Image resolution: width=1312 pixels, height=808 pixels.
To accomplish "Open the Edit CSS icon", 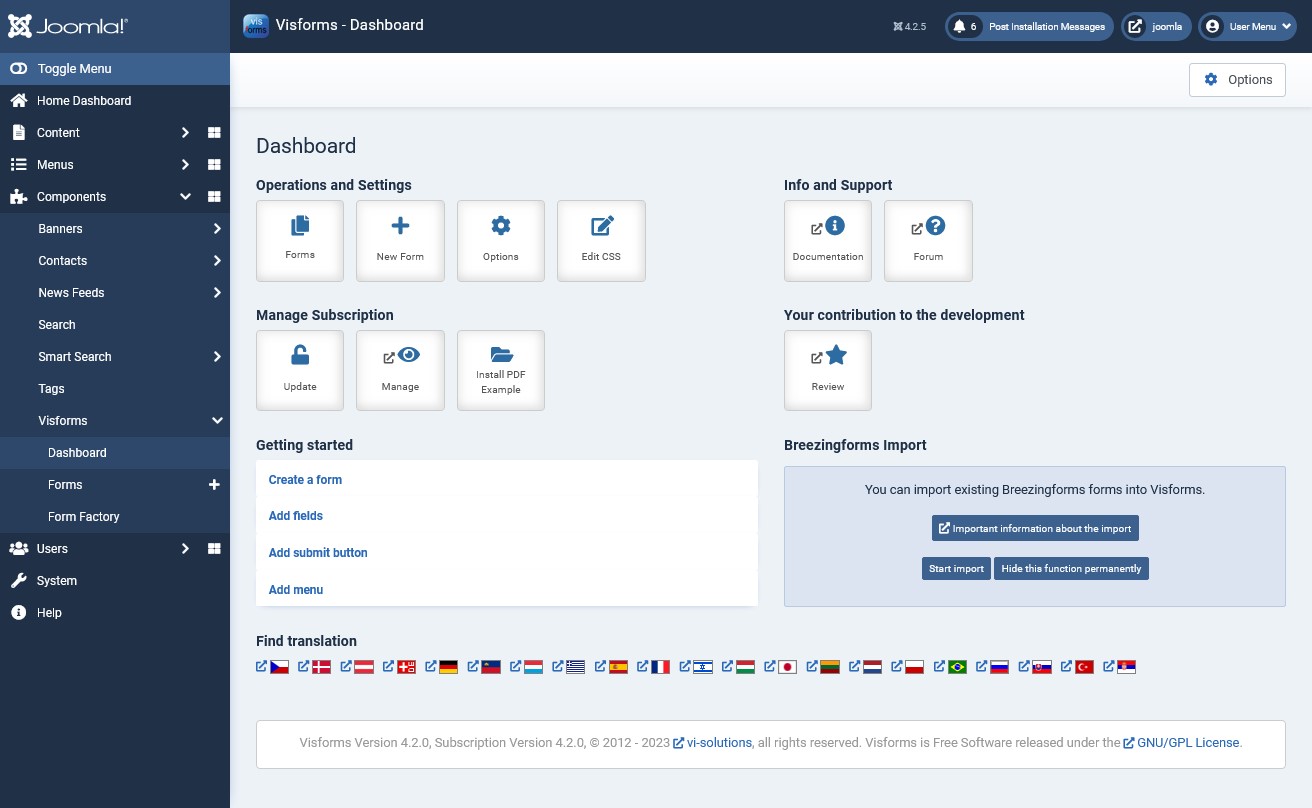I will 601,240.
